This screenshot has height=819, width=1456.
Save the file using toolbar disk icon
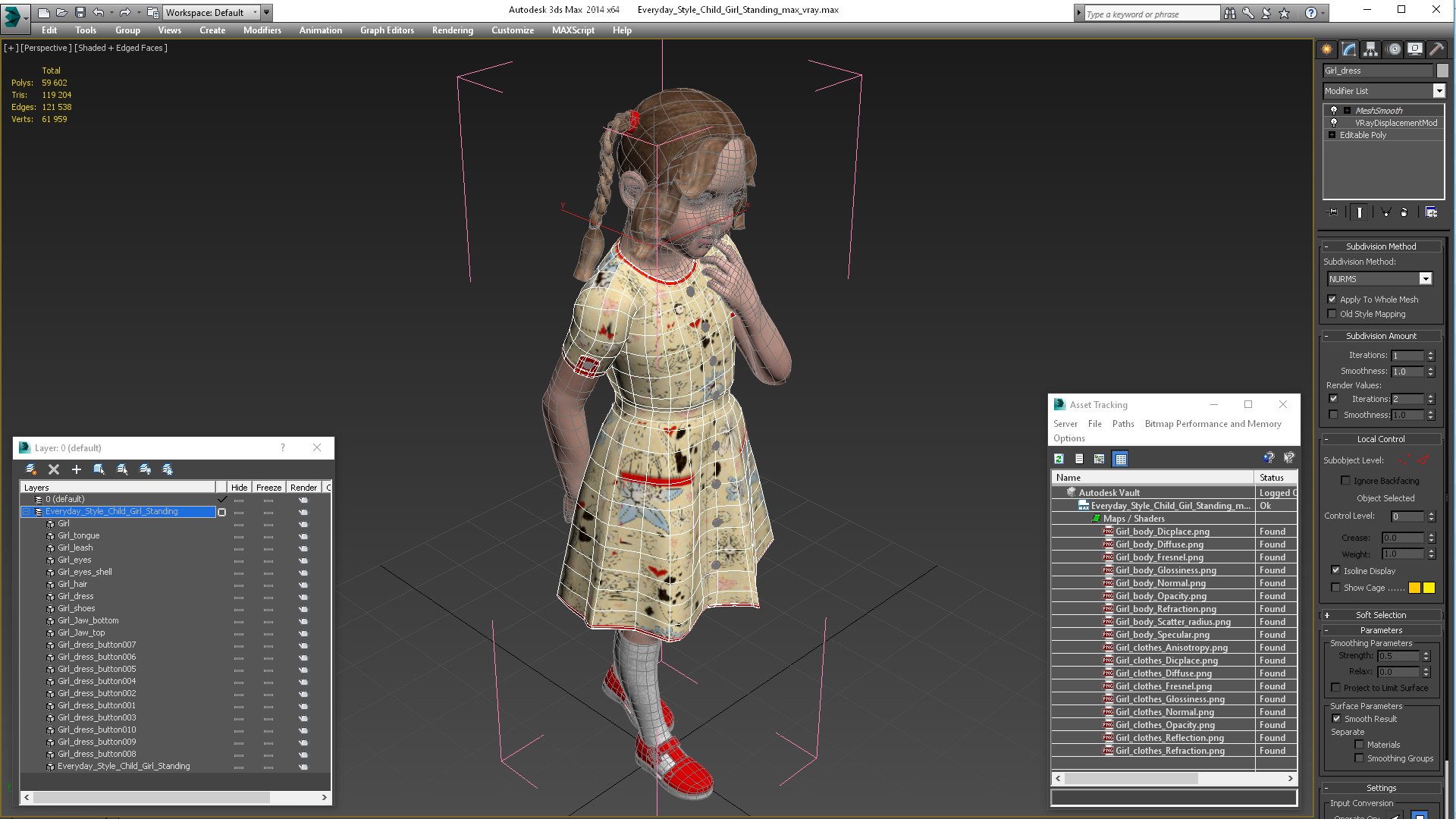[80, 12]
